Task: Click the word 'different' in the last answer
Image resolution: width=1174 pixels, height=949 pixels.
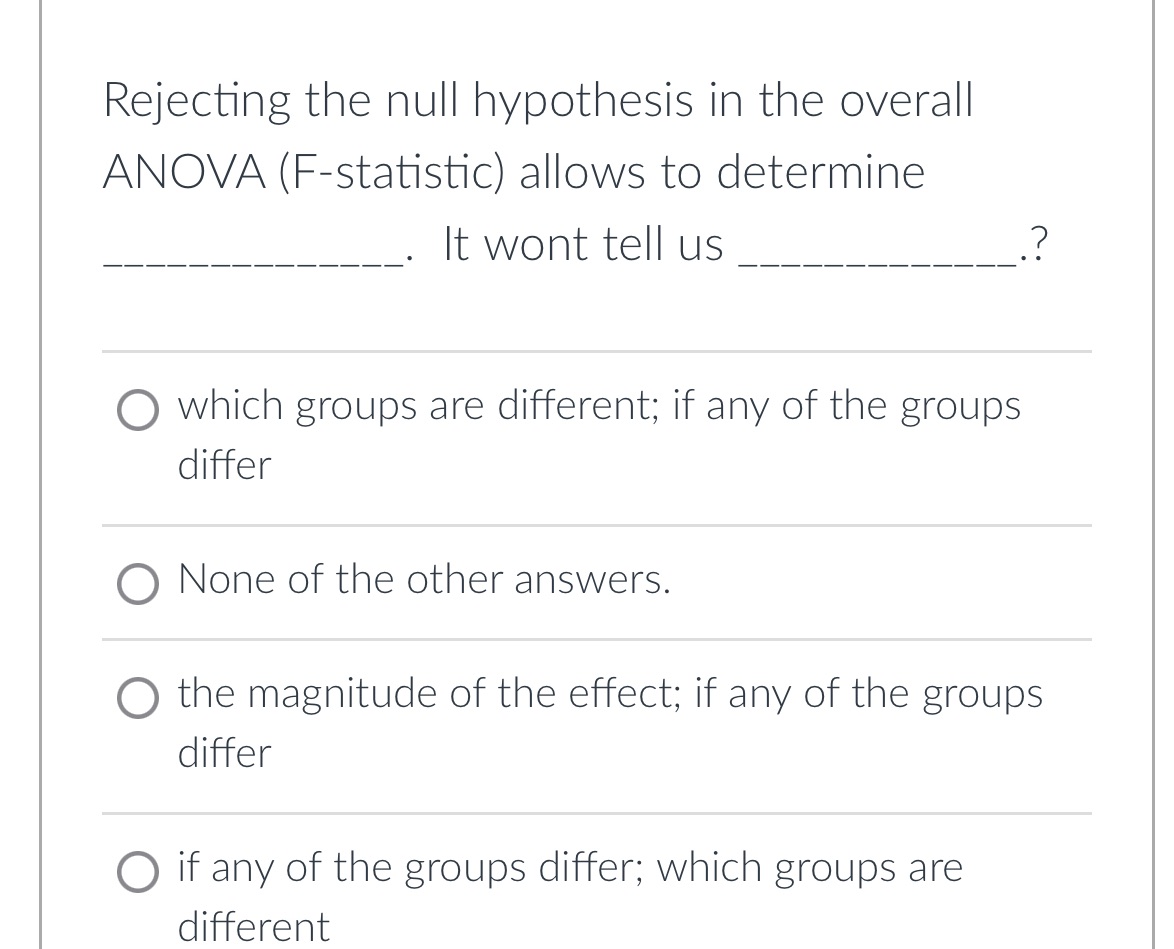Action: point(252,926)
